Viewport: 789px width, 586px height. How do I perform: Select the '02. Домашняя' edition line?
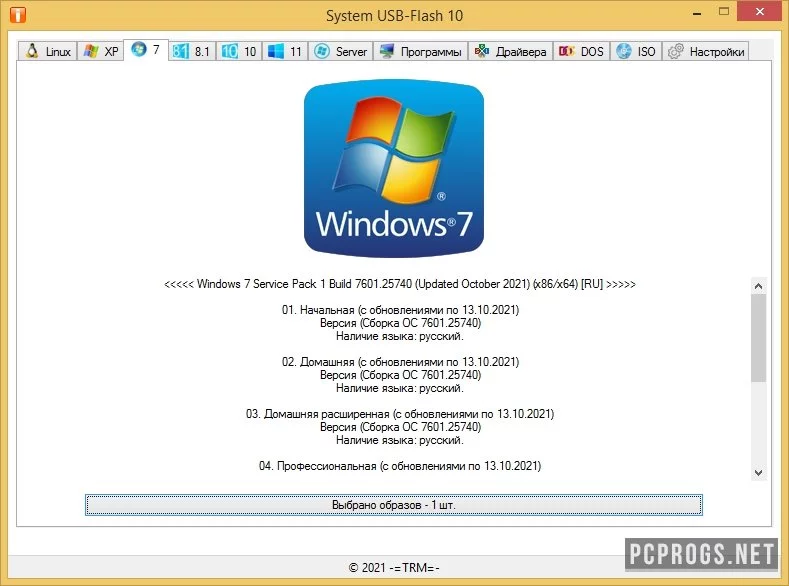400,362
